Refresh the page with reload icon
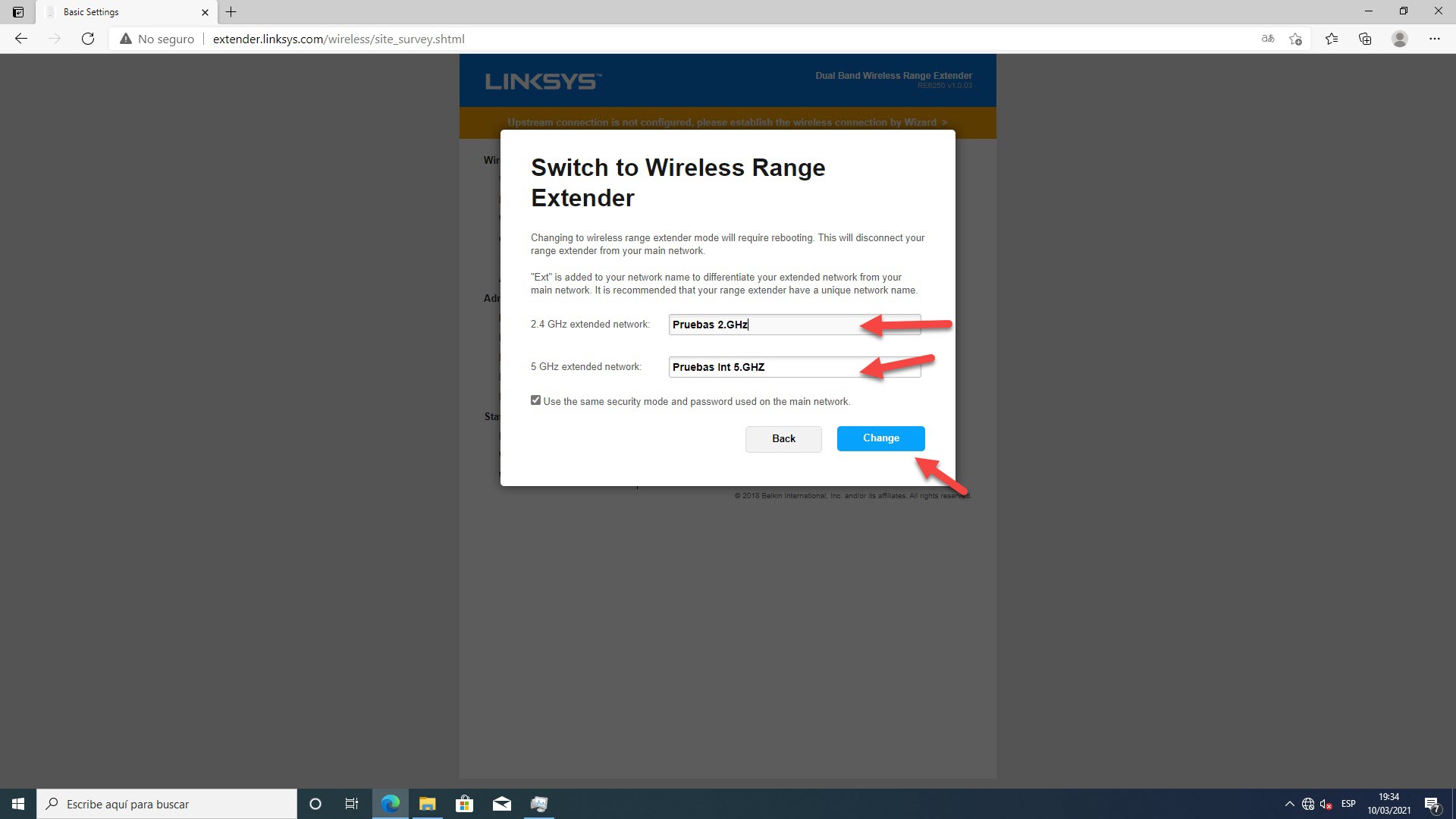Screen dimensions: 1456x819 tap(88, 39)
